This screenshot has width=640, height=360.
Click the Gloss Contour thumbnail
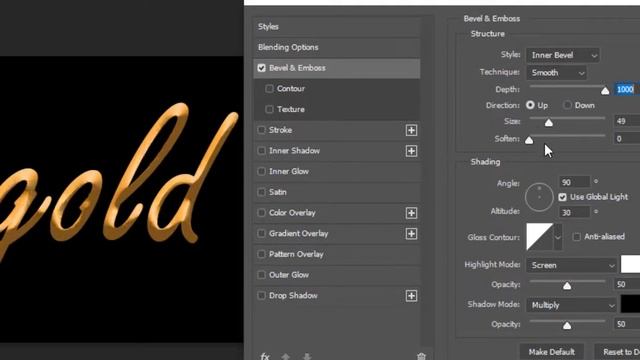click(x=540, y=237)
